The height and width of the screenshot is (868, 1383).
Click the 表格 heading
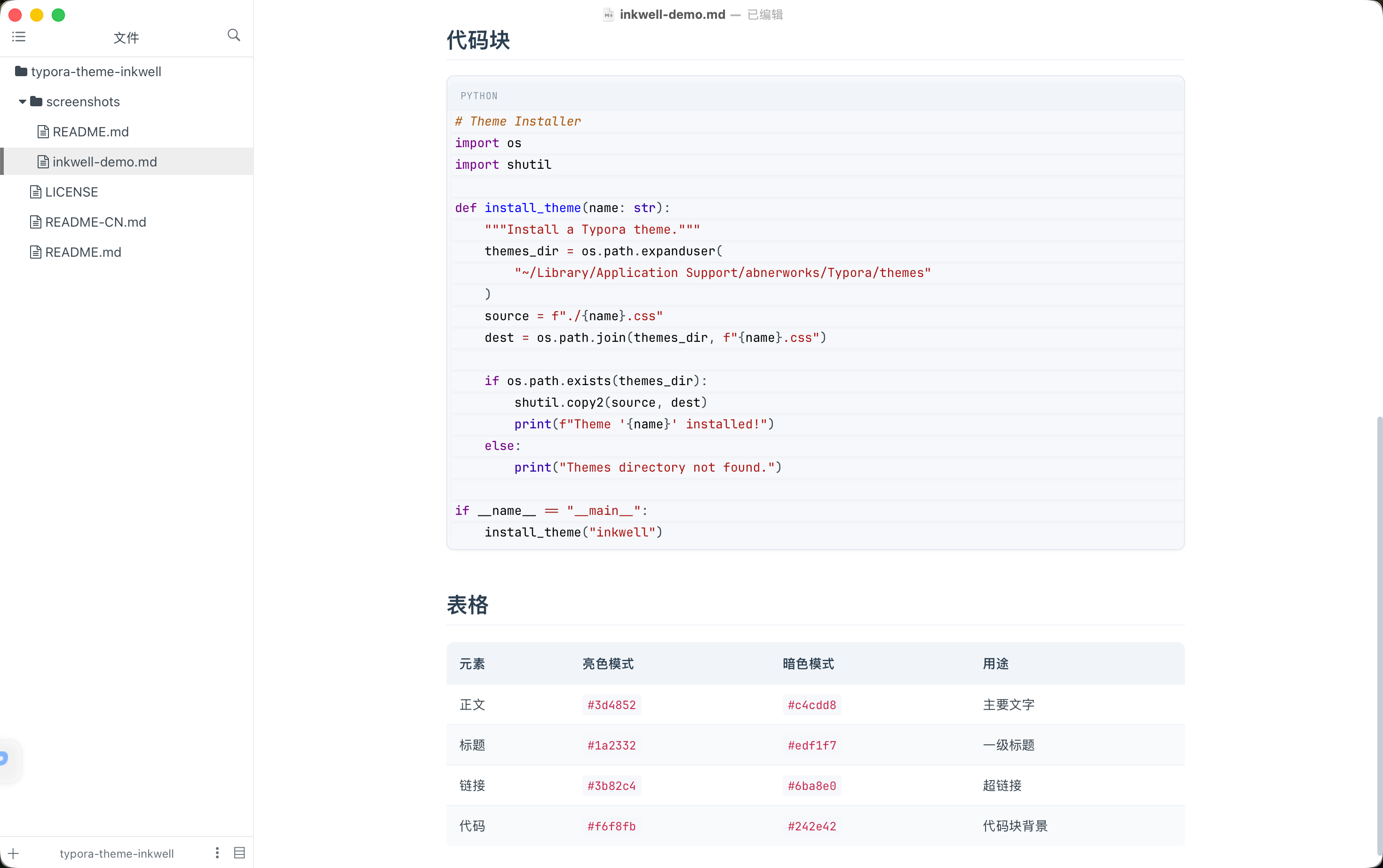(468, 605)
